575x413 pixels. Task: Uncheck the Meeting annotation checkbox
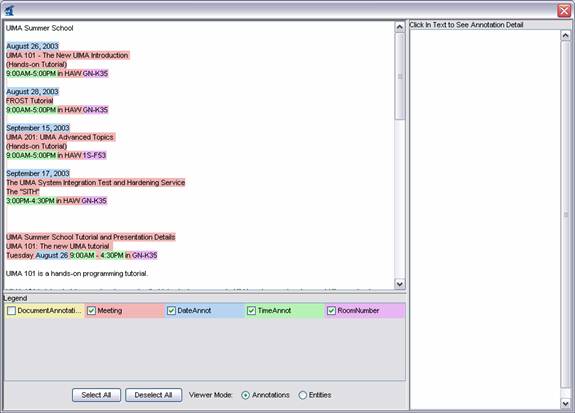point(91,311)
